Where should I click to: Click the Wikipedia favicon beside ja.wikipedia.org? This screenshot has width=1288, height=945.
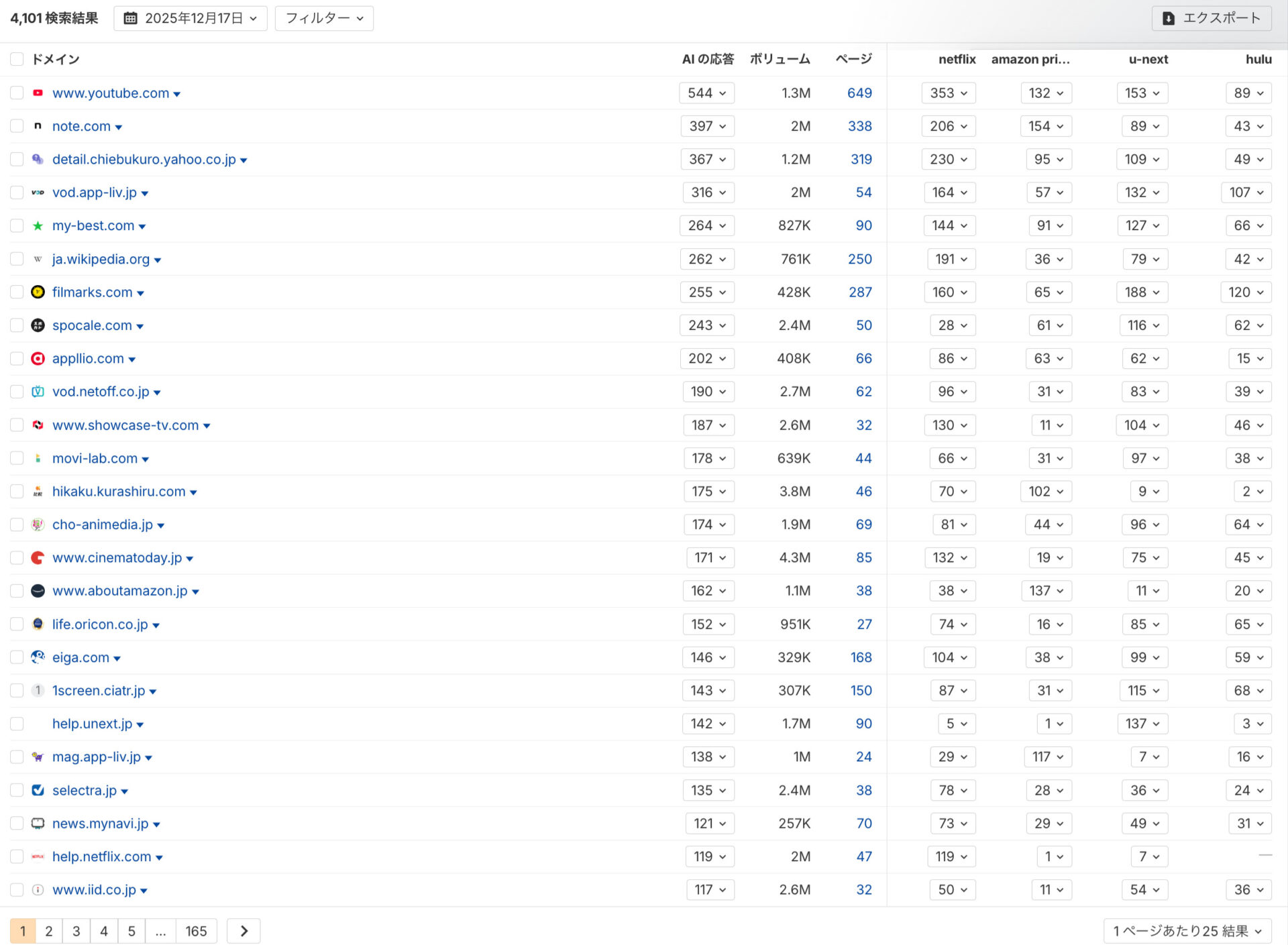[38, 259]
